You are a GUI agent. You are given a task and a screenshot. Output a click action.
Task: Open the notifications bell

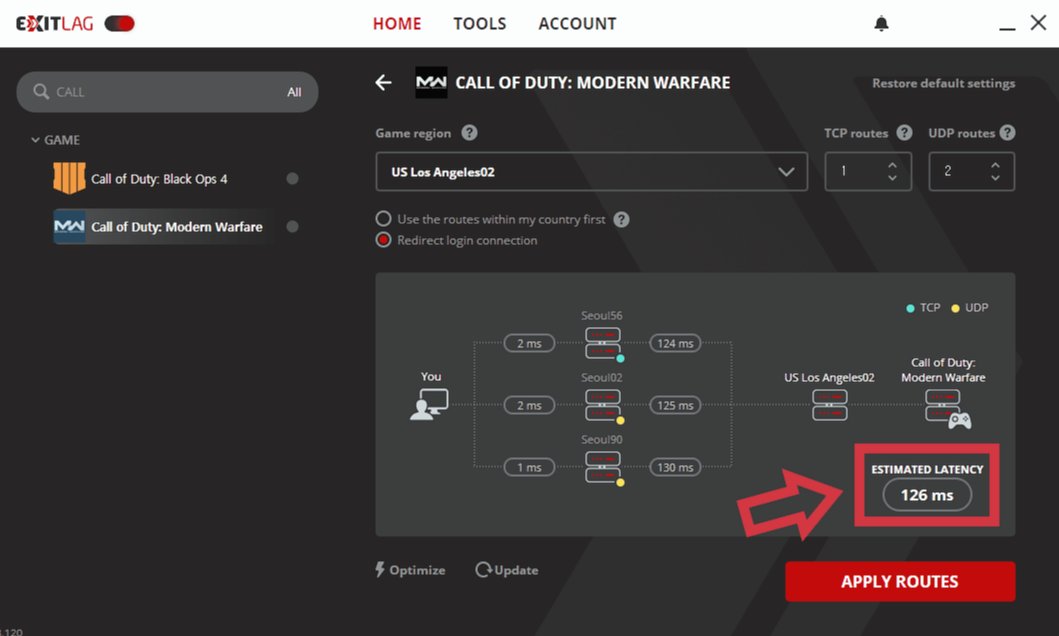click(881, 24)
